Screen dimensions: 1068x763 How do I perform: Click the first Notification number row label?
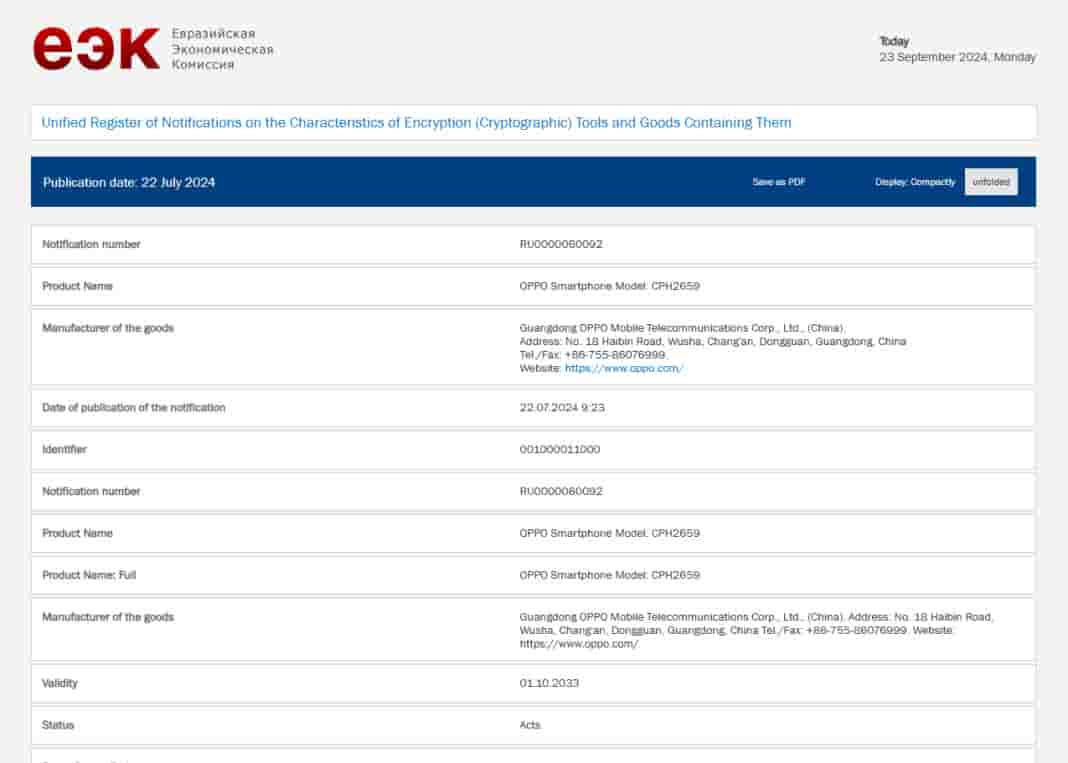(91, 244)
